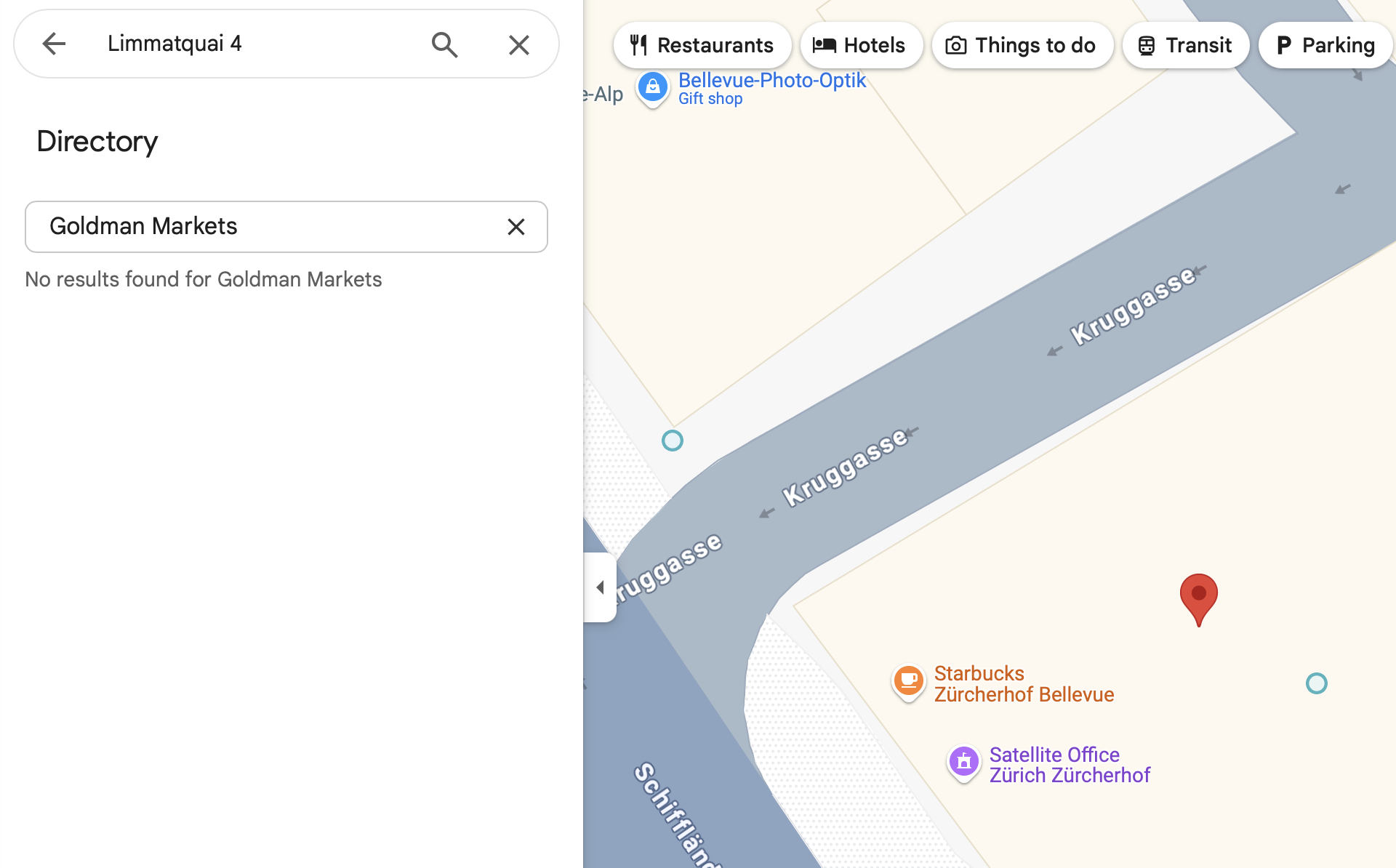Open Satellite Office Zürich Zürcherhof marker
Viewport: 1396px width, 868px height.
click(x=964, y=763)
